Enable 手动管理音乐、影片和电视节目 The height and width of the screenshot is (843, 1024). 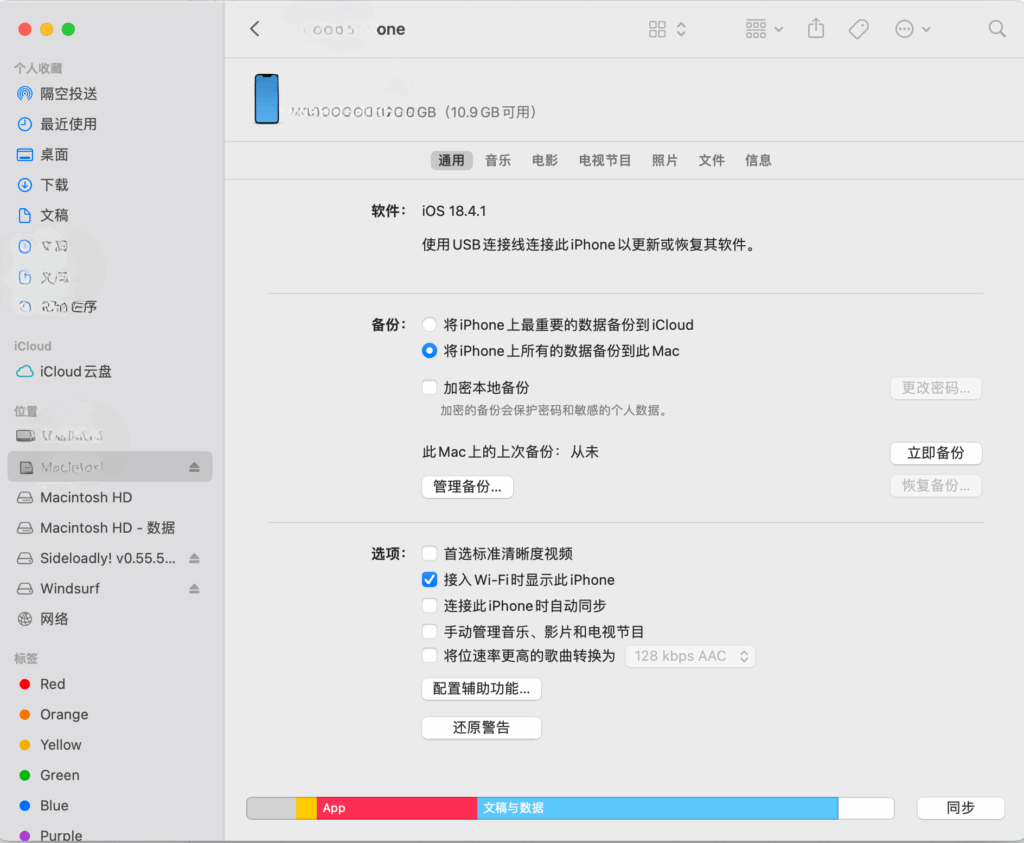429,632
